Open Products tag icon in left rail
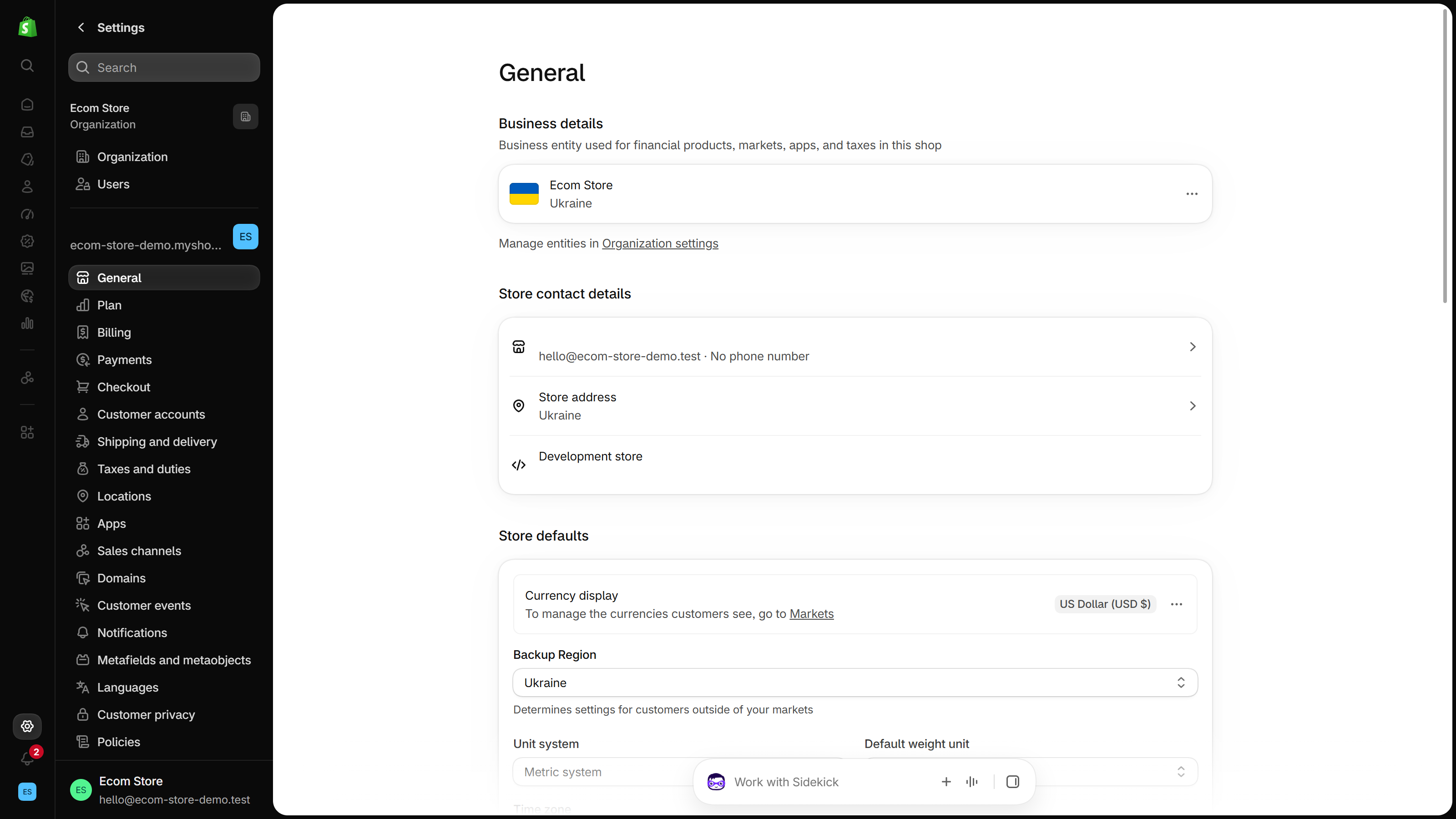The width and height of the screenshot is (1456, 819). click(27, 159)
